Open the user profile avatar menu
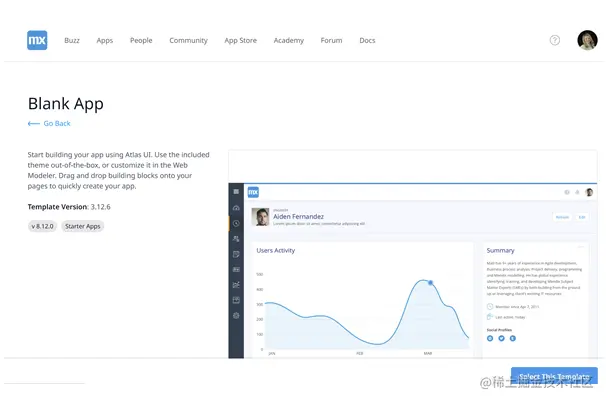 pyautogui.click(x=587, y=40)
